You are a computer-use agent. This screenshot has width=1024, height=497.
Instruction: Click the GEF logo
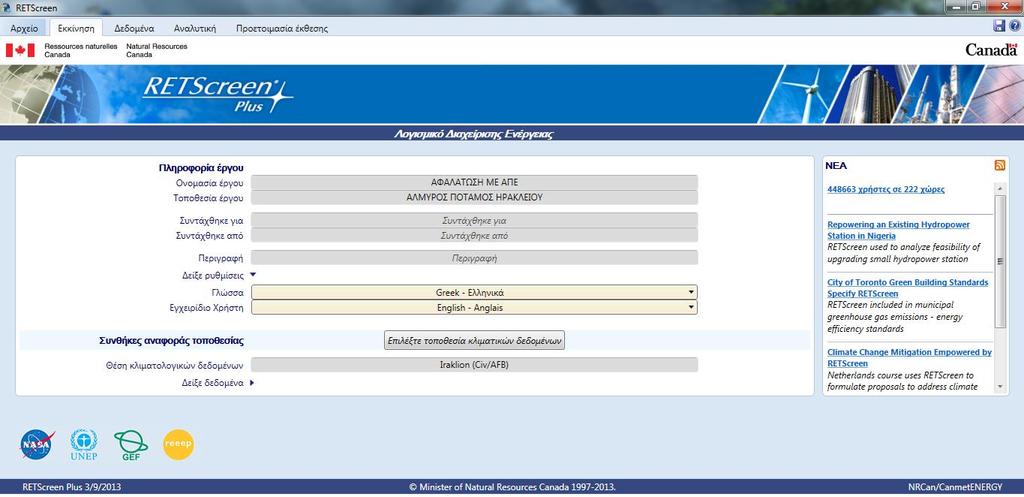coord(131,445)
